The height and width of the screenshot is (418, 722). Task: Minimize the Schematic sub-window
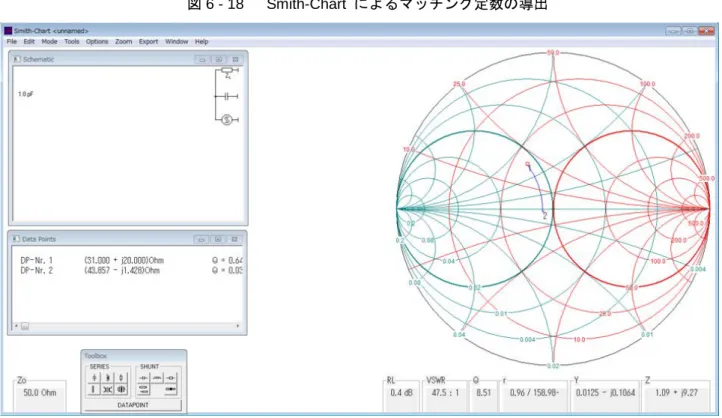(202, 59)
